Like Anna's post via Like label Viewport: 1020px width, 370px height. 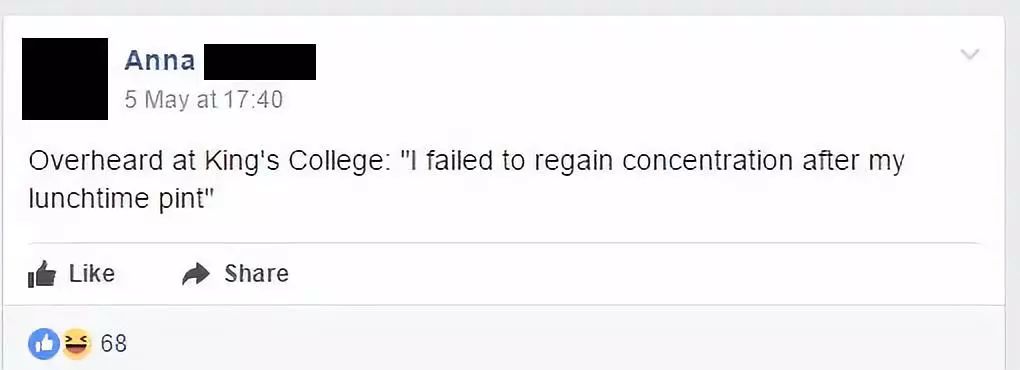click(x=92, y=274)
